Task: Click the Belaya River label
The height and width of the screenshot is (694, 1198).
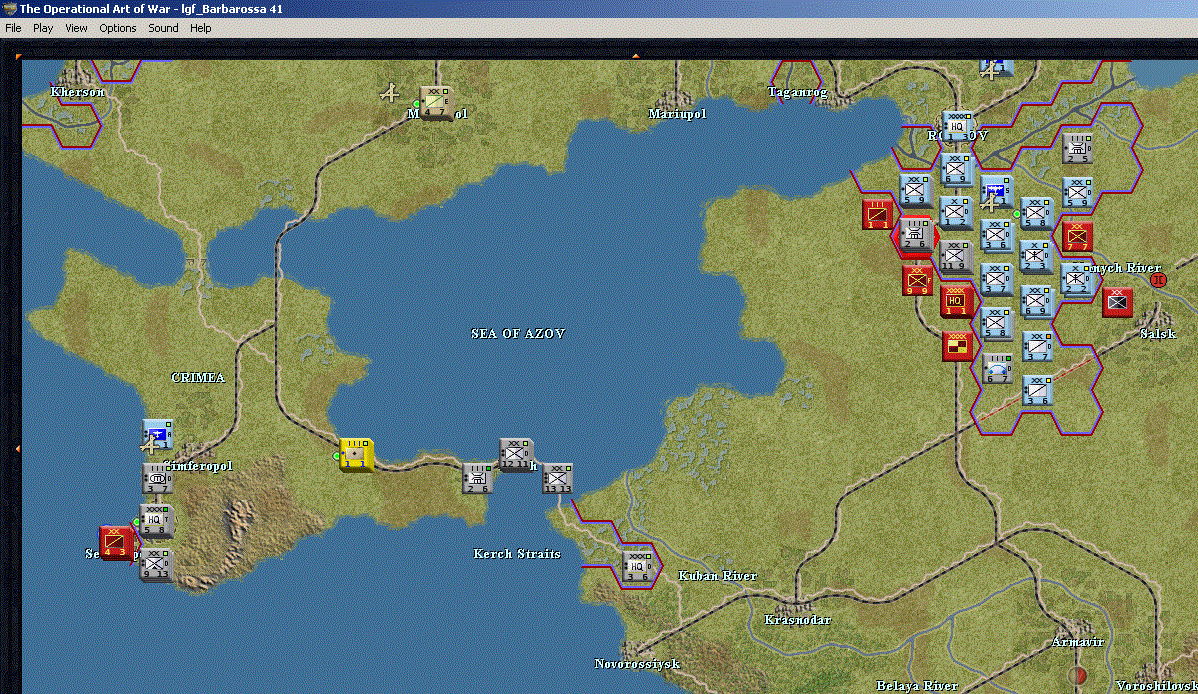Action: pyautogui.click(x=917, y=686)
